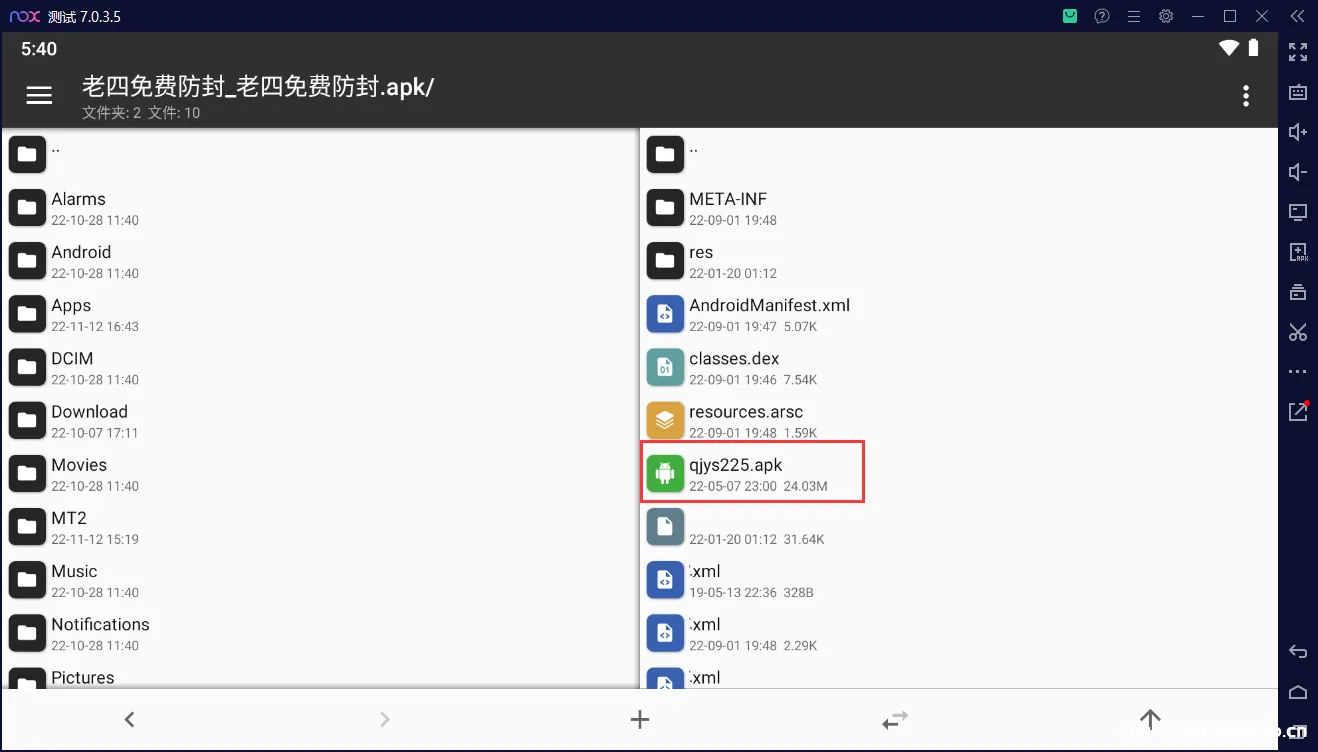Click the share icon with red notification dot
The image size is (1318, 752).
tap(1297, 410)
